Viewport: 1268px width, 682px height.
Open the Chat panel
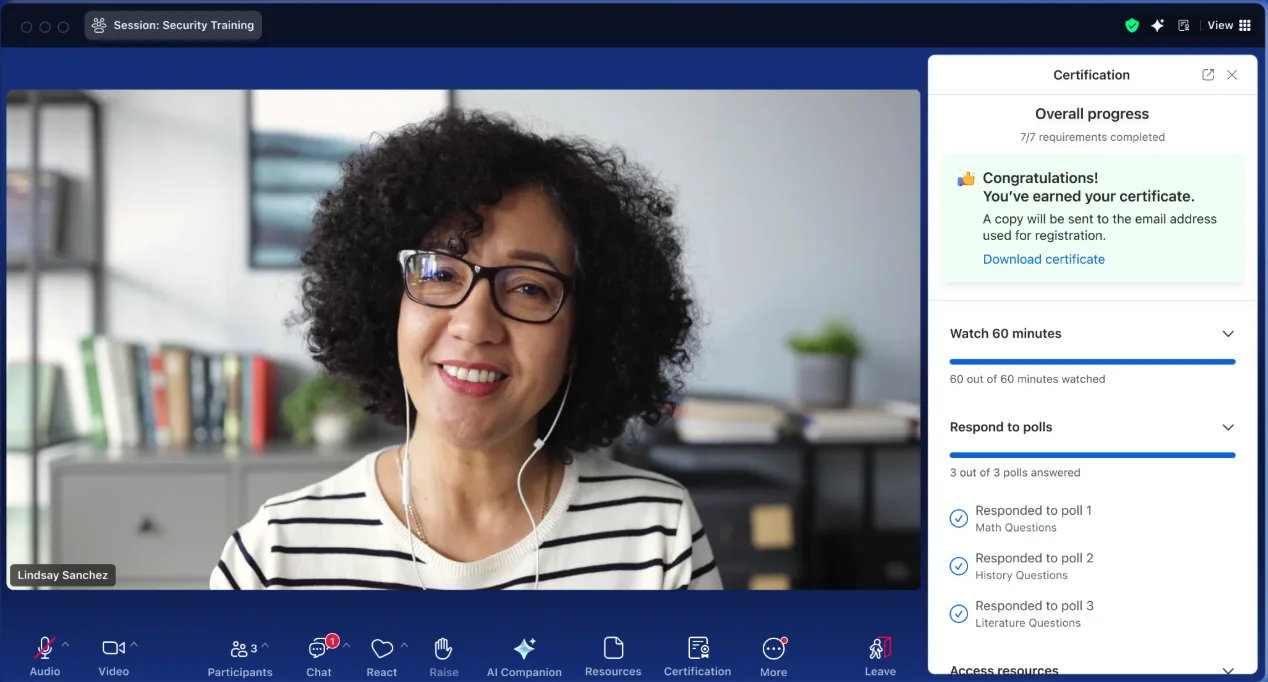point(319,655)
